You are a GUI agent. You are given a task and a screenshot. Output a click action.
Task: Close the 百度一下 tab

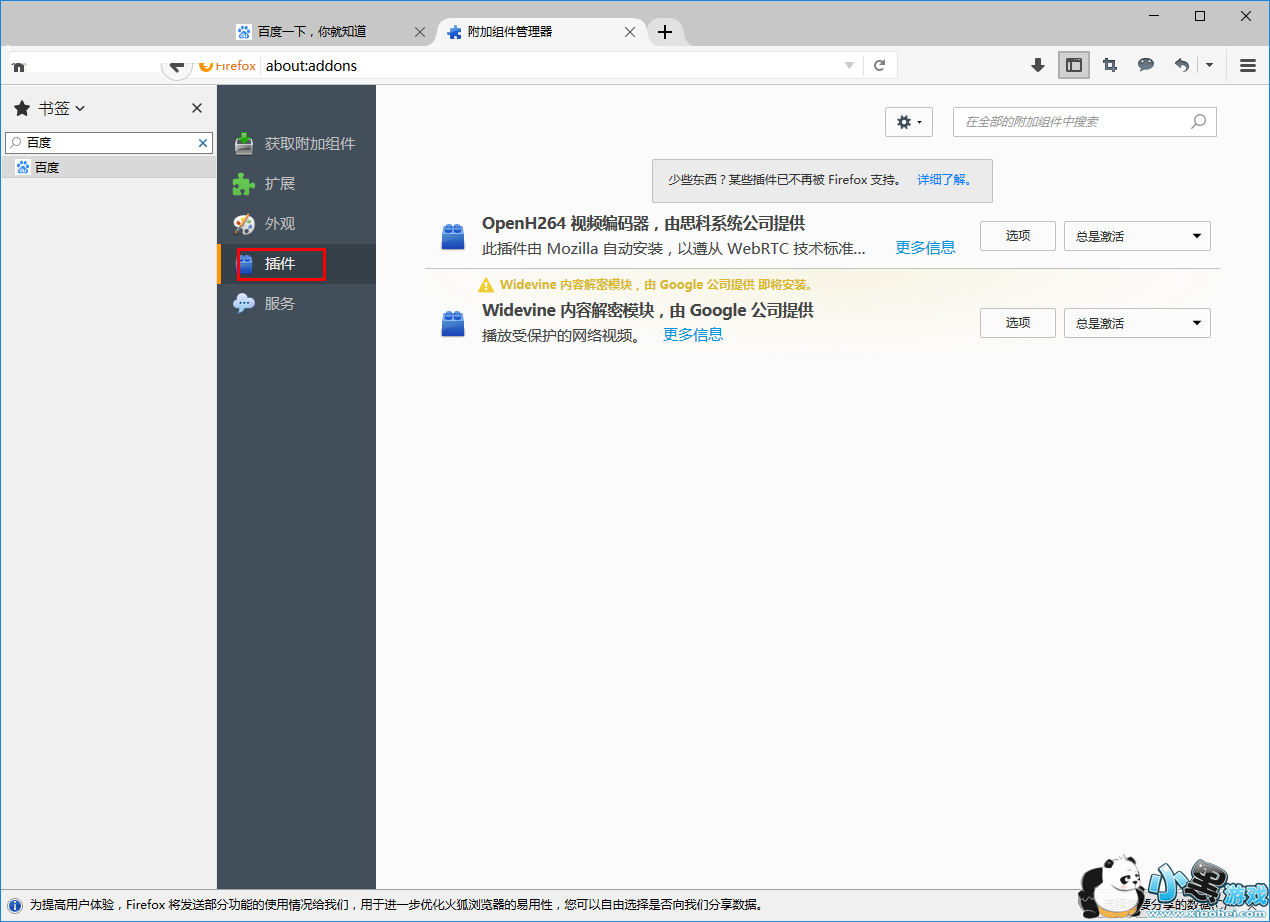(x=420, y=32)
